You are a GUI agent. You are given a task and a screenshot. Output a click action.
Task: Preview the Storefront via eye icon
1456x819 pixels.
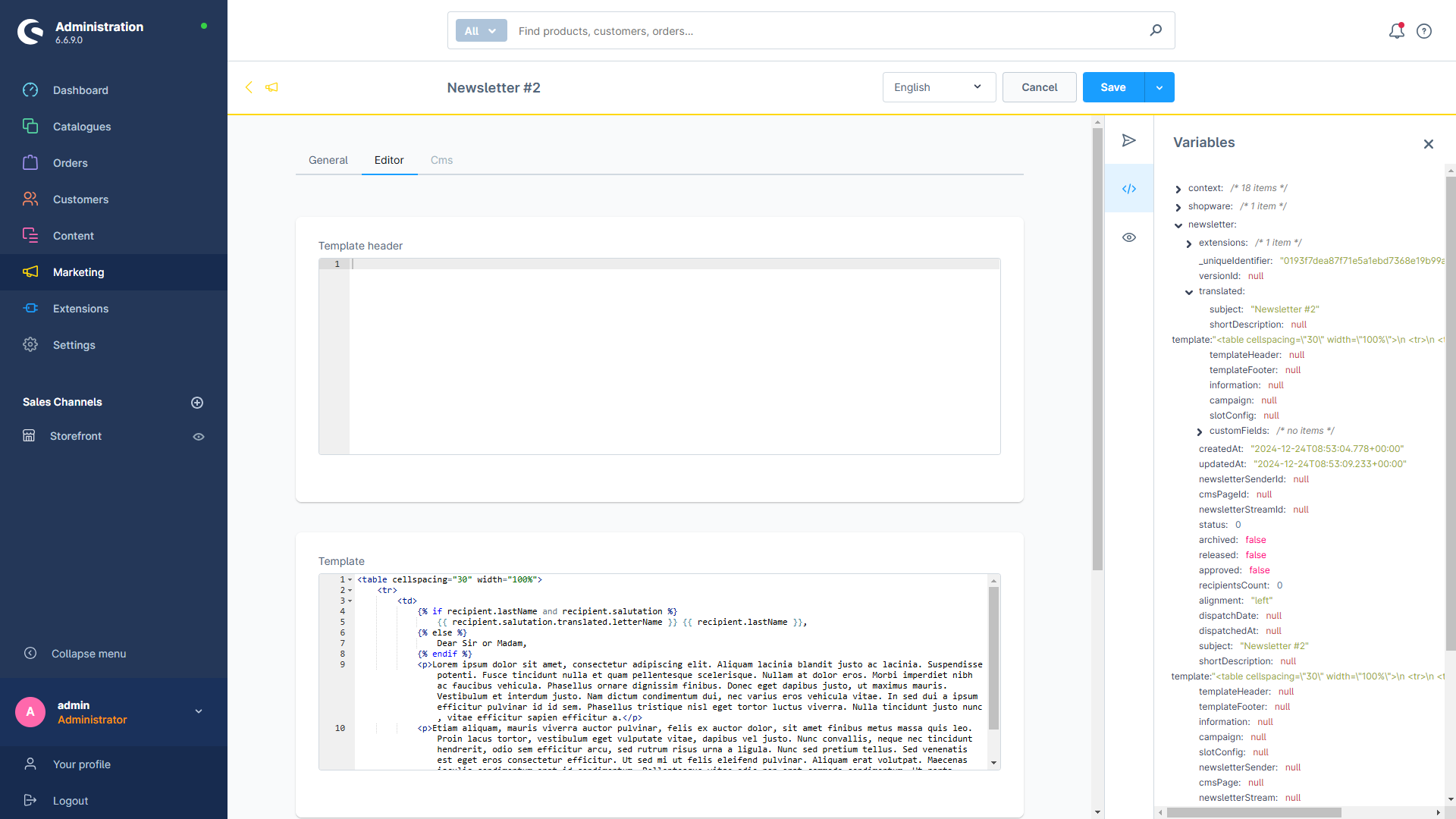point(199,437)
